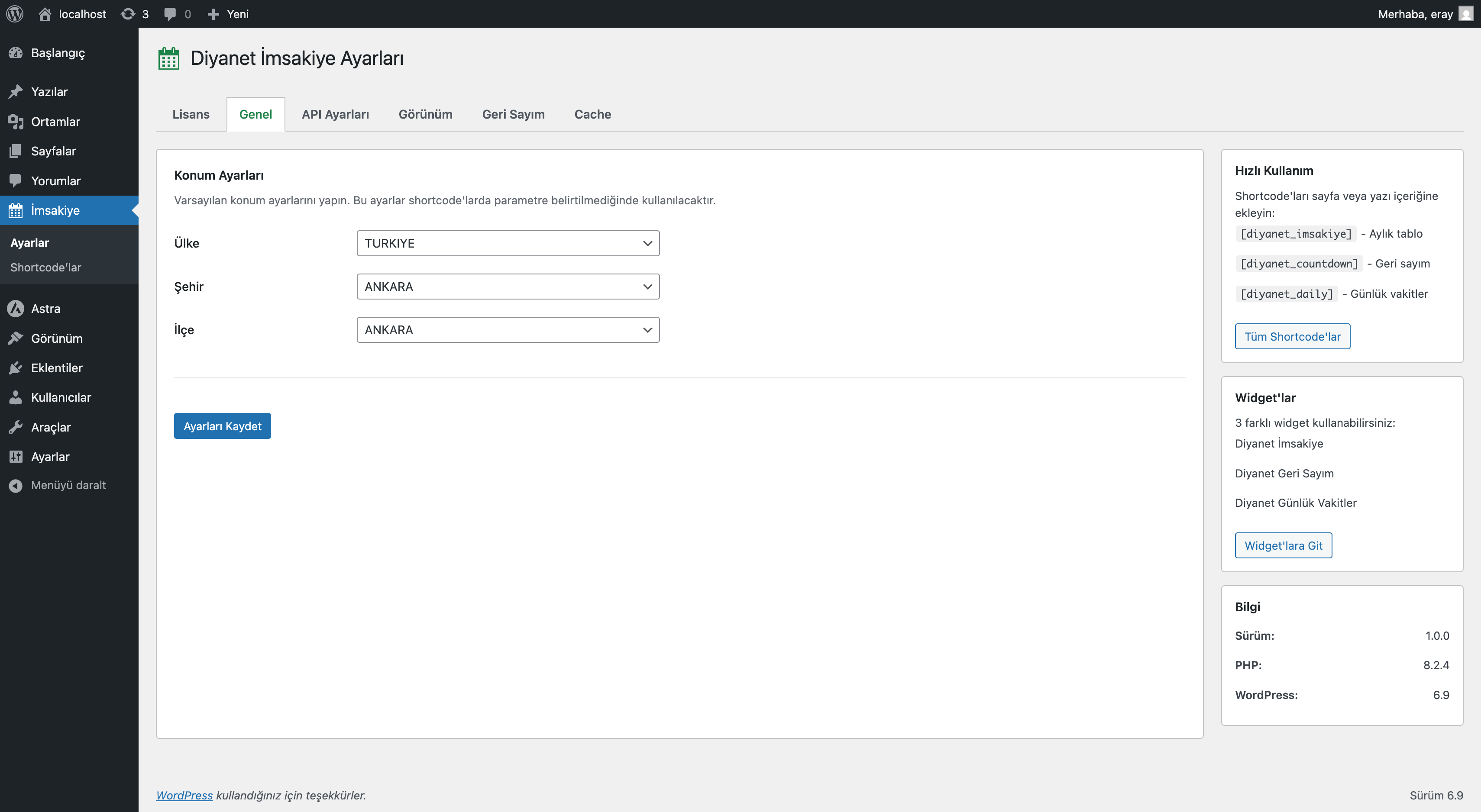Image resolution: width=1481 pixels, height=812 pixels.
Task: Select the Genel tab
Action: pyautogui.click(x=256, y=114)
